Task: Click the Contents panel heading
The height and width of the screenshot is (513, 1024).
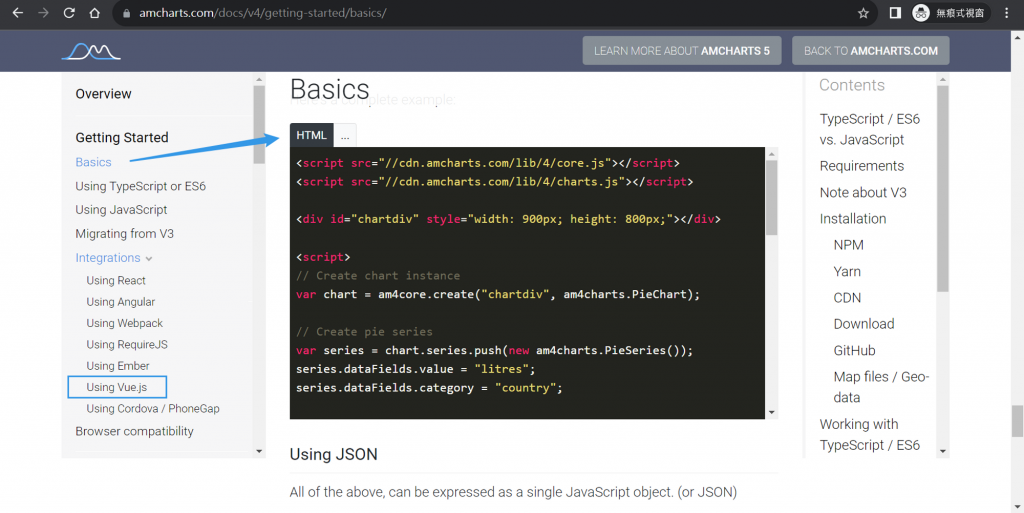Action: pyautogui.click(x=852, y=86)
